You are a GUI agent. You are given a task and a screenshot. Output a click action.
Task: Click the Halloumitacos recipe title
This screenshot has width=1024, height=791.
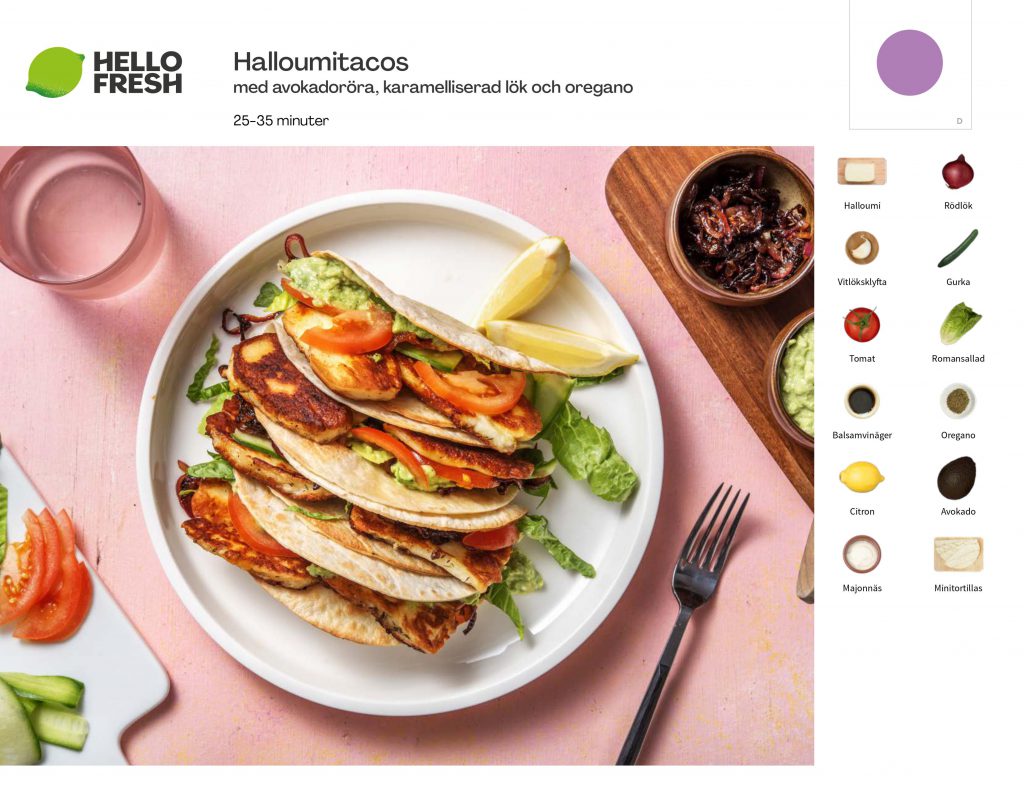coord(321,62)
